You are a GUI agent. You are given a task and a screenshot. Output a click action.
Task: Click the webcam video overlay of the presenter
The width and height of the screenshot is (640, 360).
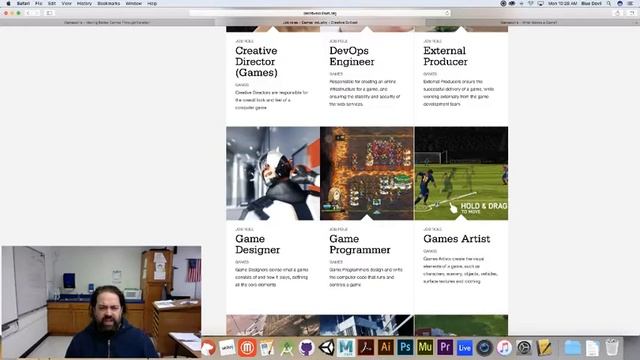[101, 302]
